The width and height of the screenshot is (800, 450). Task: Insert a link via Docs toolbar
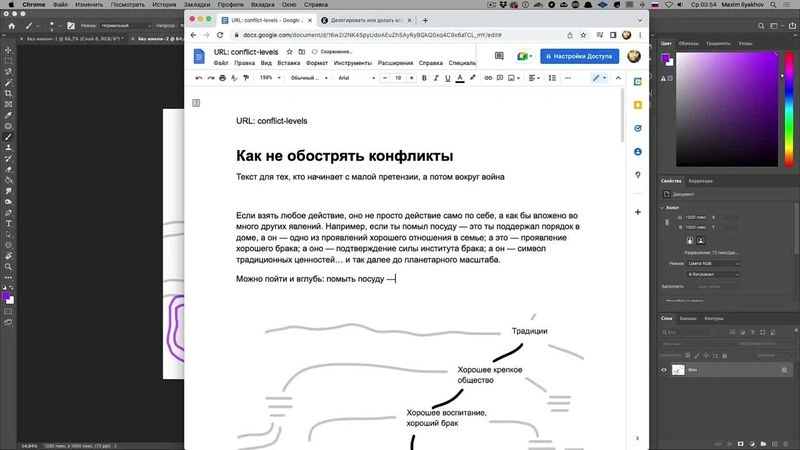pyautogui.click(x=488, y=78)
